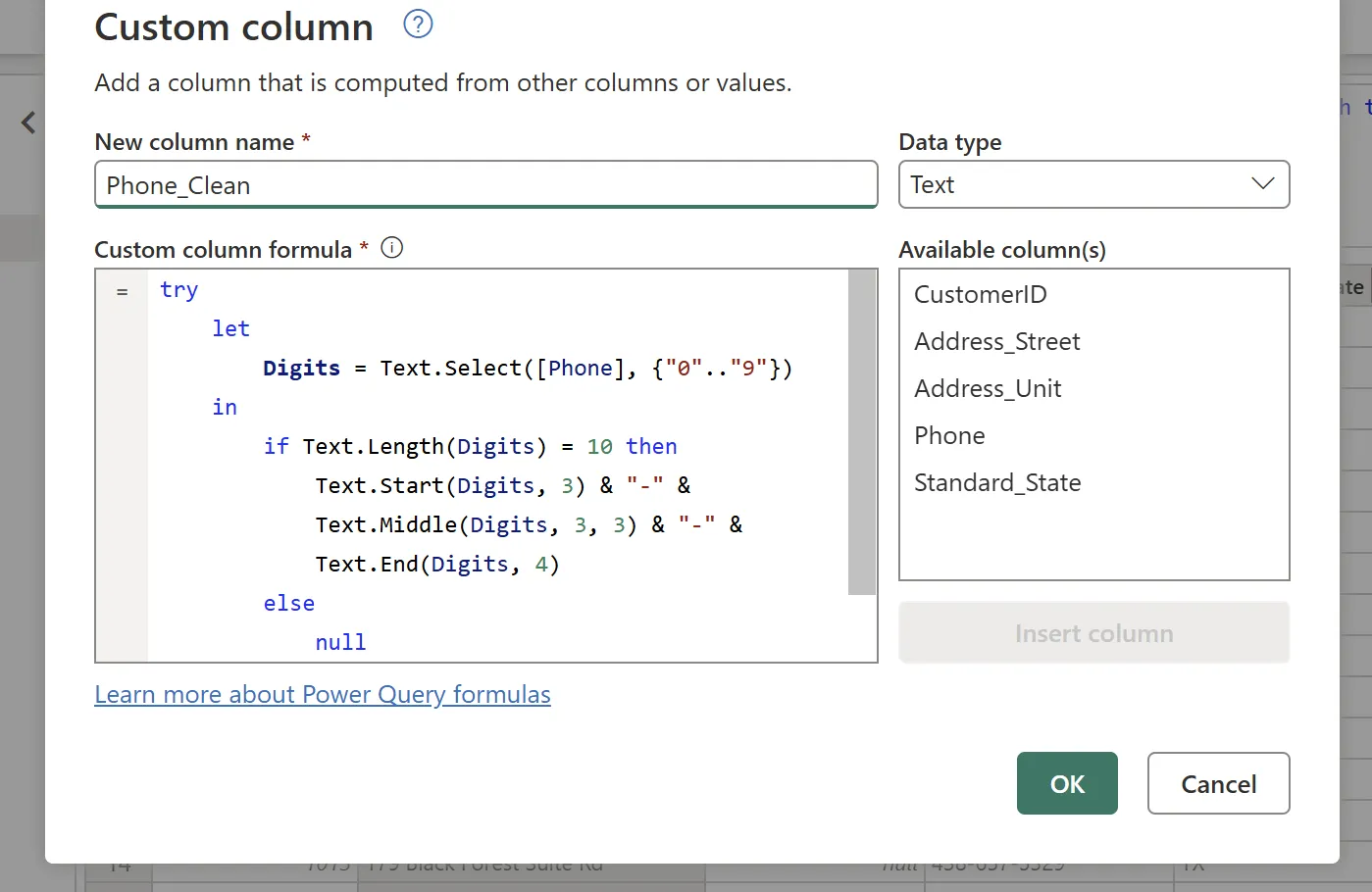Confirm with the OK button
This screenshot has height=892, width=1372.
pos(1067,783)
